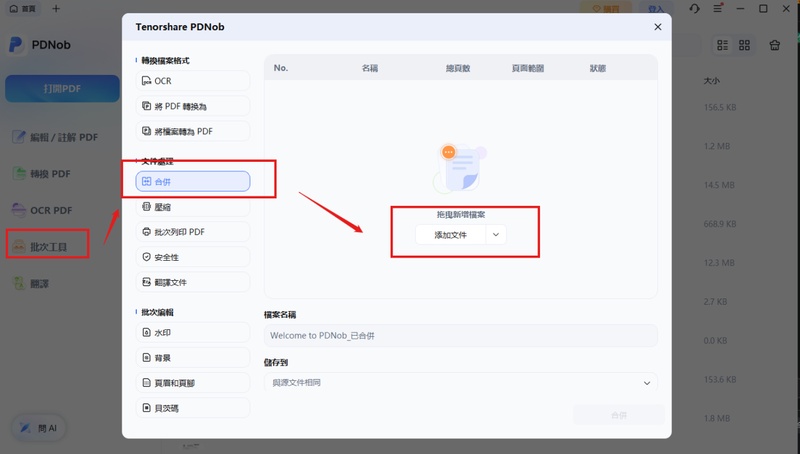Click the 大小 size column header
800x454 pixels.
click(712, 81)
